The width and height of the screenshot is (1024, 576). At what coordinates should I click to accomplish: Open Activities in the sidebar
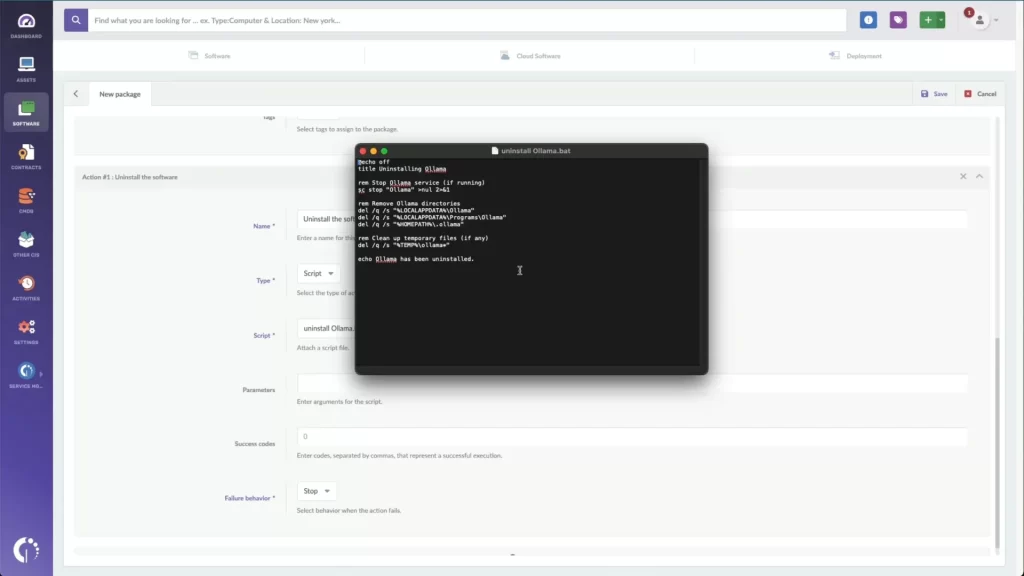pos(26,288)
